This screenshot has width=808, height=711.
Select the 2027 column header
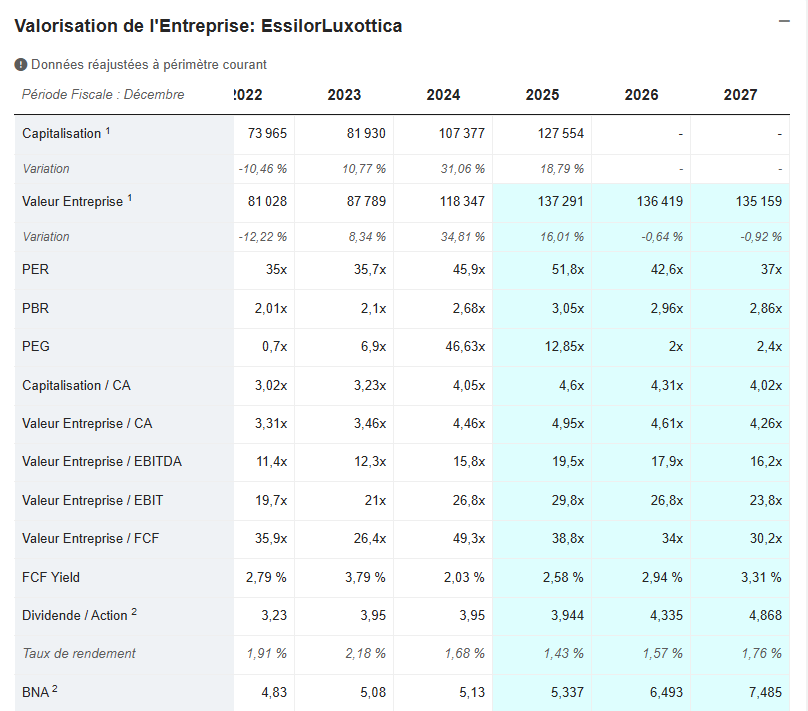coord(740,95)
